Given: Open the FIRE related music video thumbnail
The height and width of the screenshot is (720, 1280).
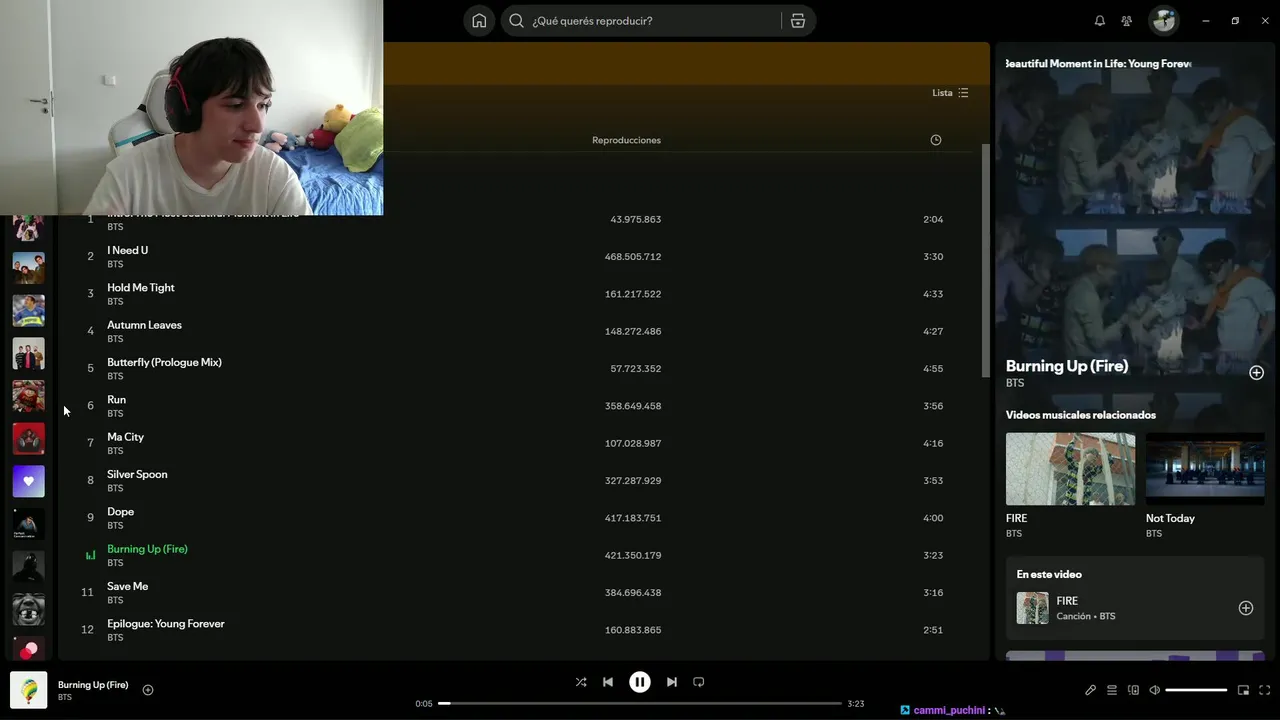Looking at the screenshot, I should coord(1070,469).
